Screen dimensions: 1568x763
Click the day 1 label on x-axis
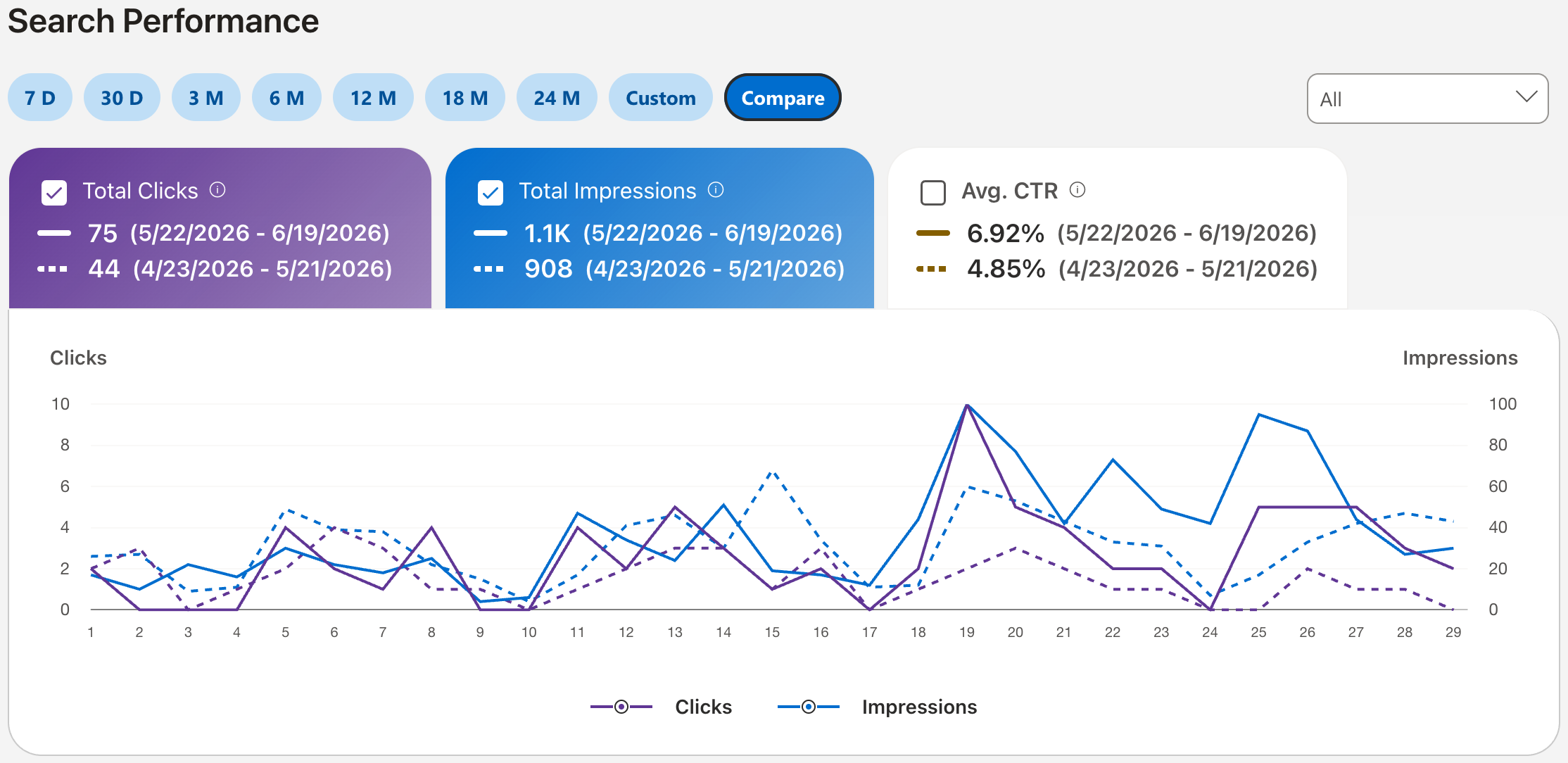tap(91, 632)
